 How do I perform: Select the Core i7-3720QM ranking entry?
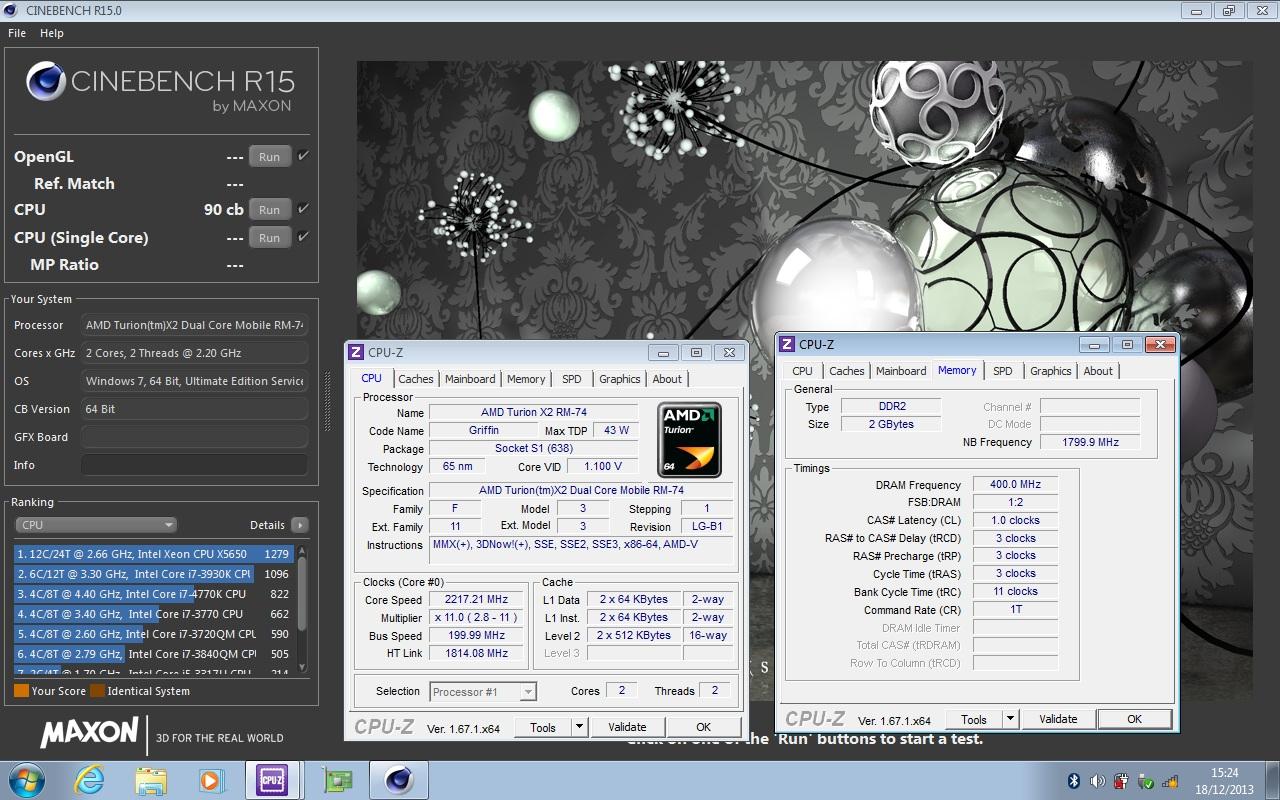pyautogui.click(x=154, y=634)
